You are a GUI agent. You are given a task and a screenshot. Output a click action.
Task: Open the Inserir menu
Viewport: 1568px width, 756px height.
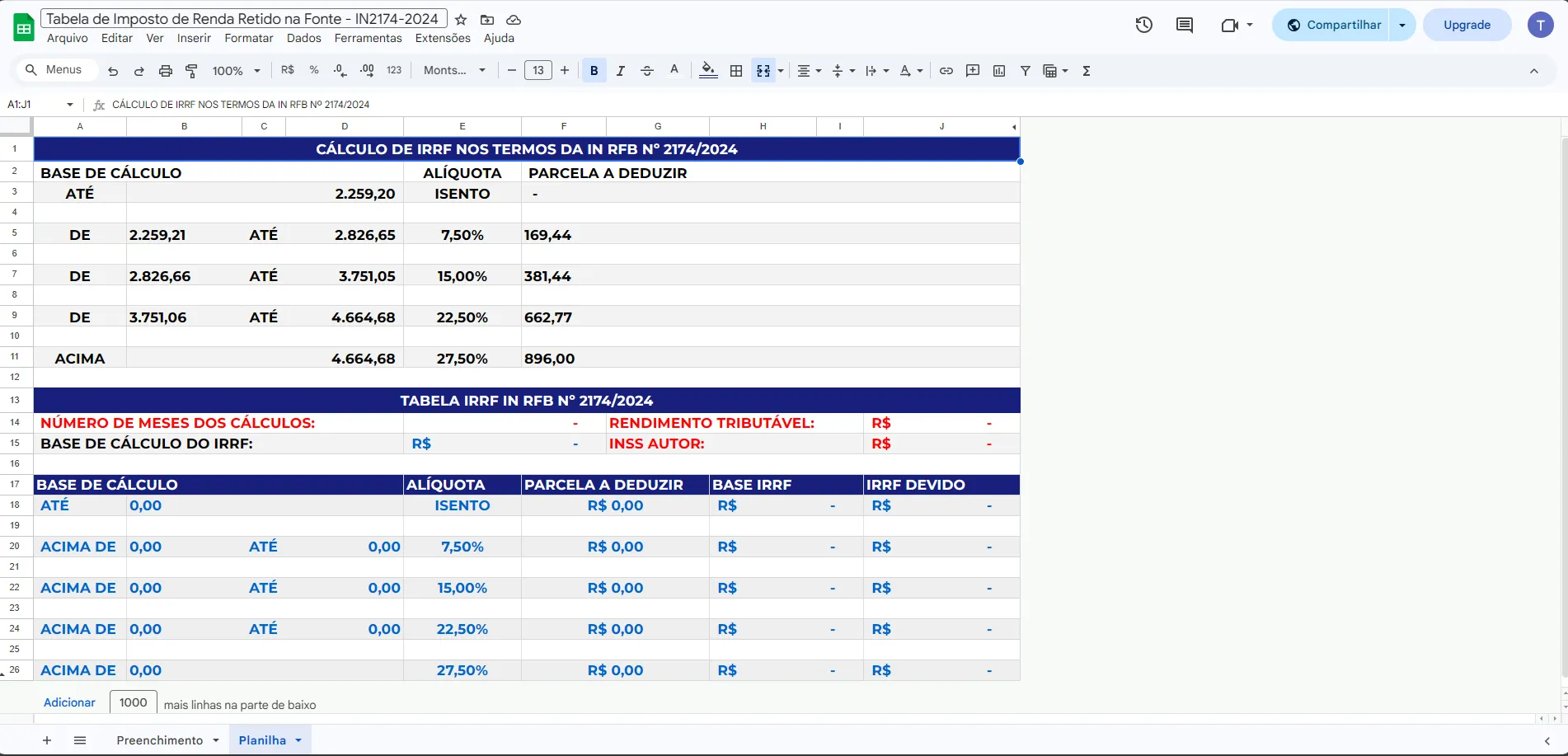click(x=194, y=38)
